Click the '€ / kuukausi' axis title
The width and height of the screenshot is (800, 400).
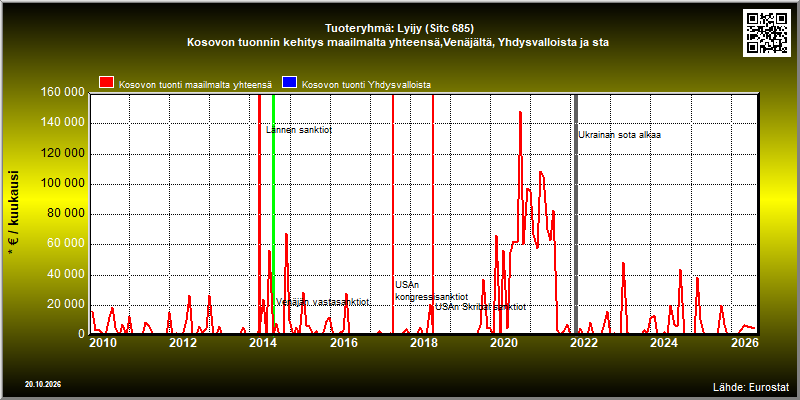coord(14,214)
